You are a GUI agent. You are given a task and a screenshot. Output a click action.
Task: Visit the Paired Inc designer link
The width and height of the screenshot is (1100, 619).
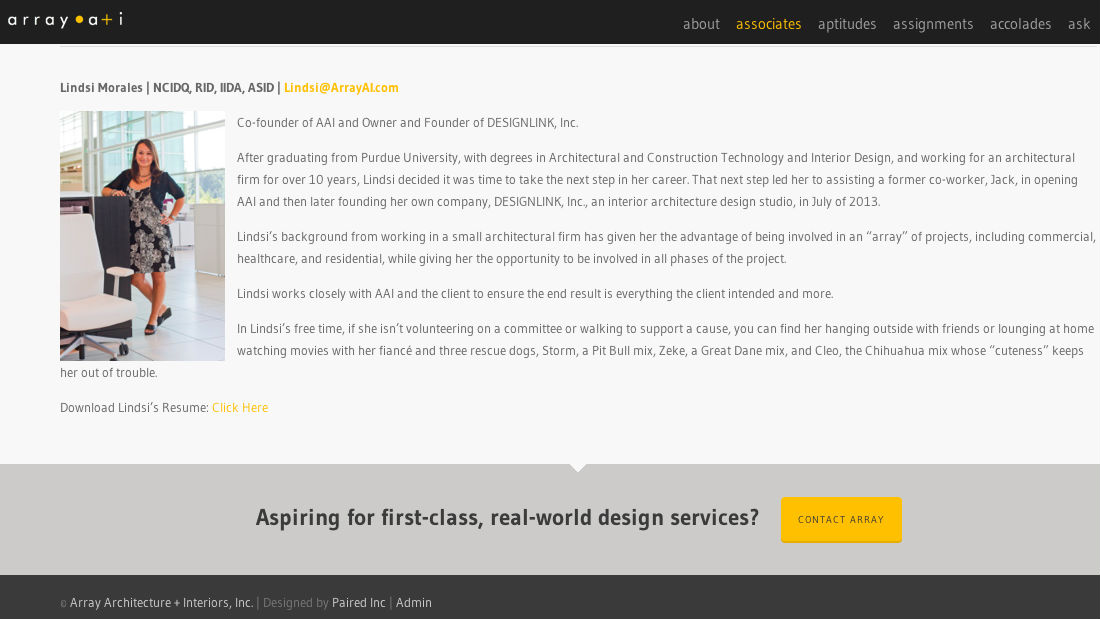358,603
